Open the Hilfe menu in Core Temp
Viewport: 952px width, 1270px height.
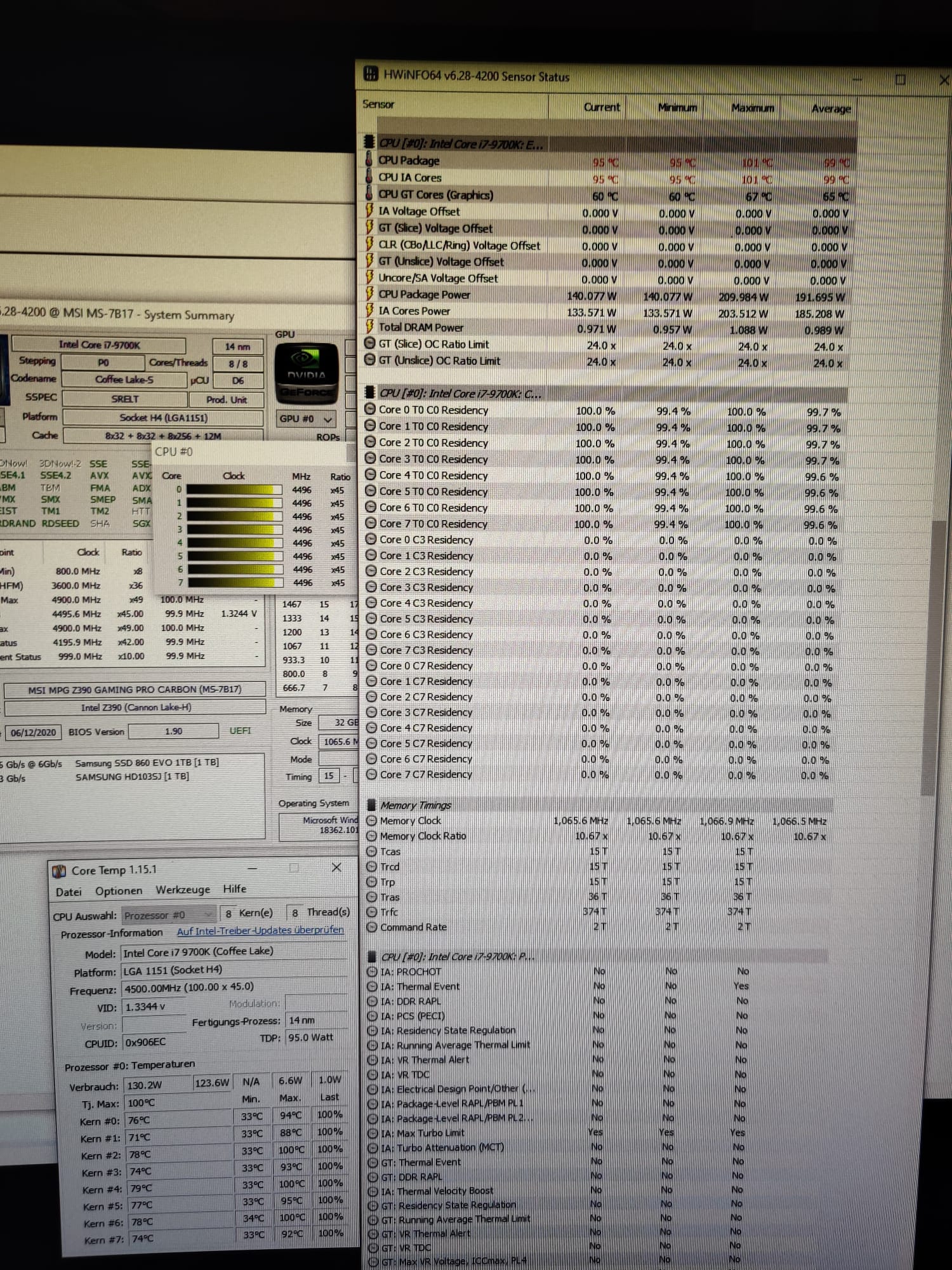point(234,888)
